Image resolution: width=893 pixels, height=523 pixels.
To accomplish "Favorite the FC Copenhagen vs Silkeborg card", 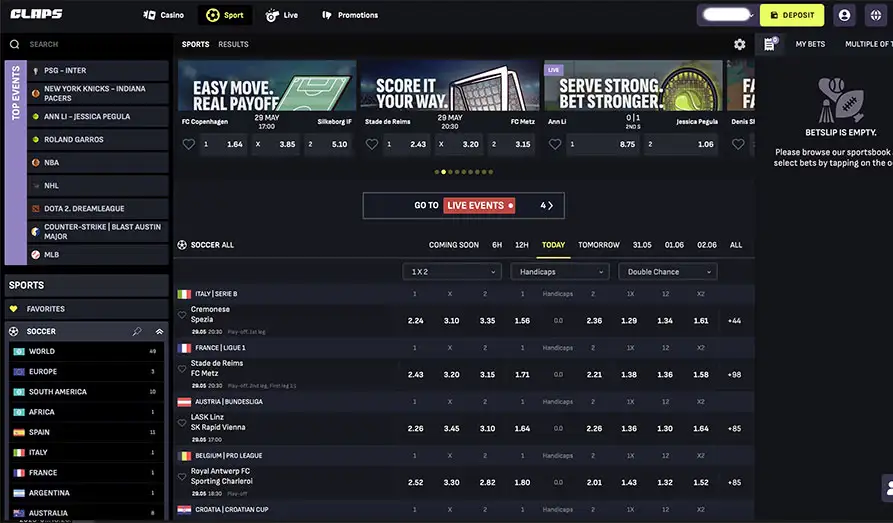I will 189,144.
